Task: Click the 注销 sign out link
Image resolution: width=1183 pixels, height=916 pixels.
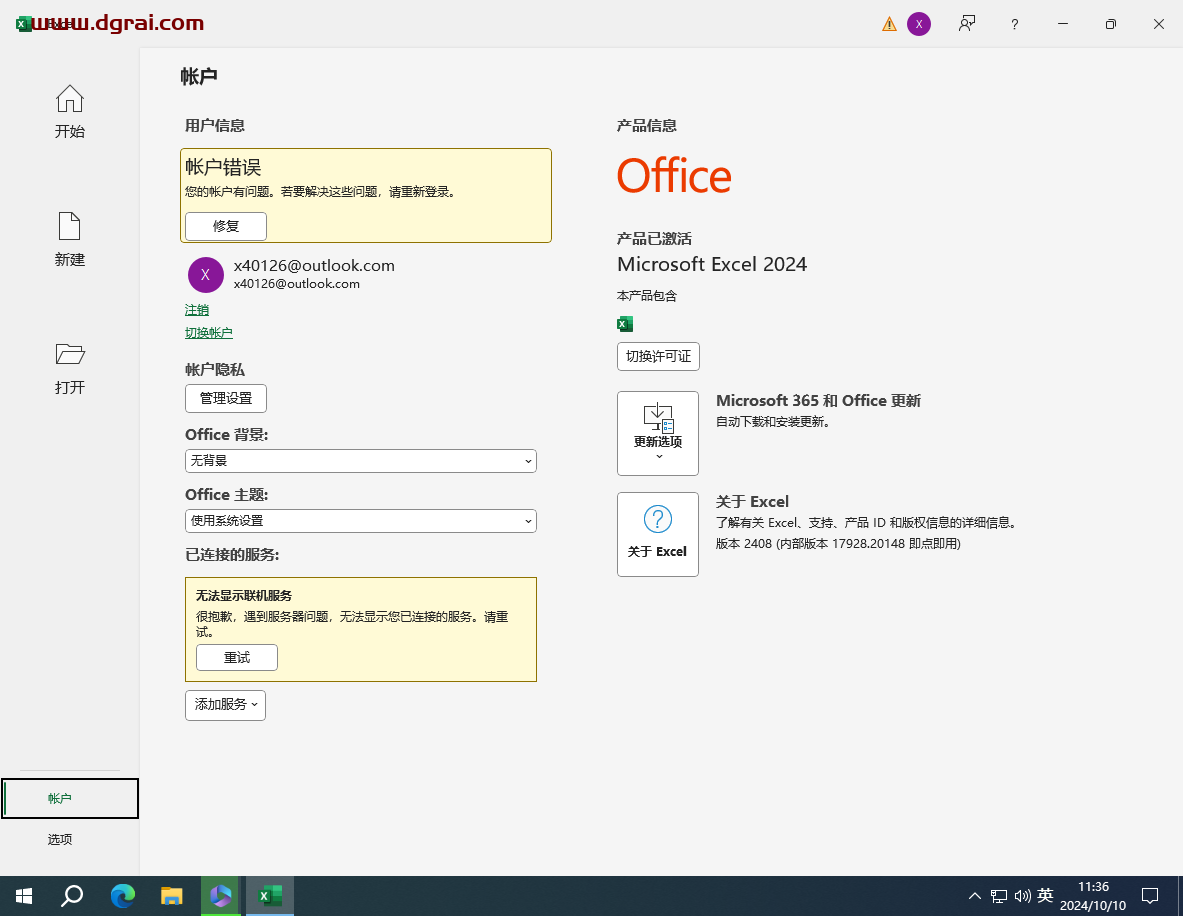Action: (197, 310)
